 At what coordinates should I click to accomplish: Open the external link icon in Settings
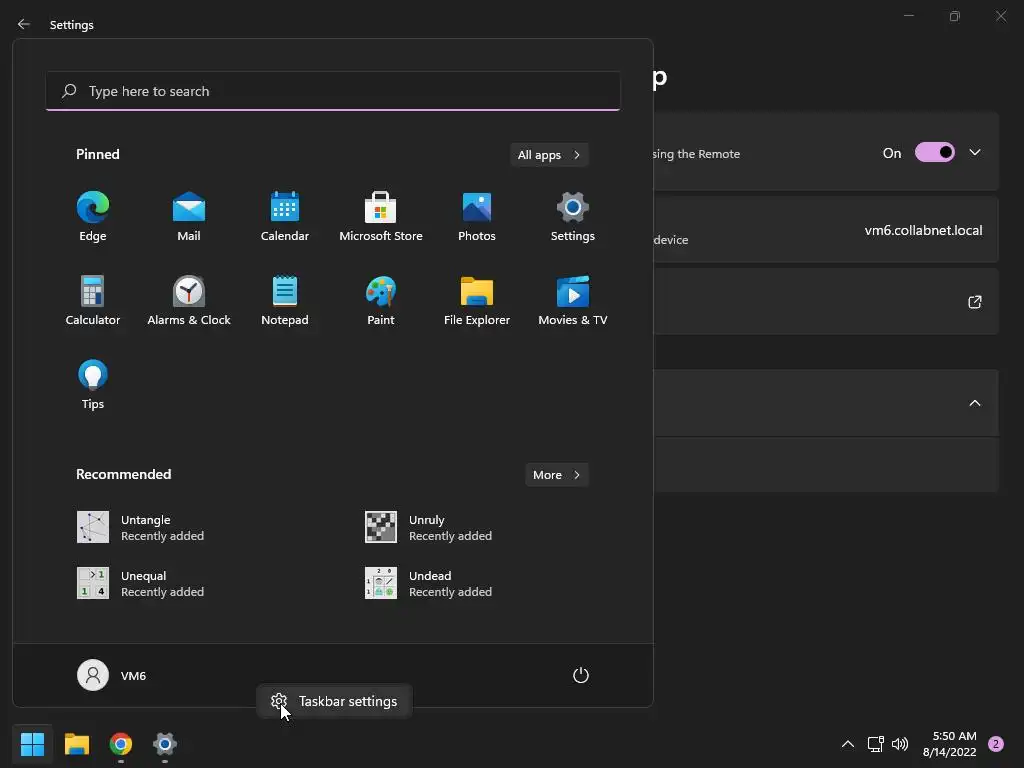pyautogui.click(x=974, y=302)
